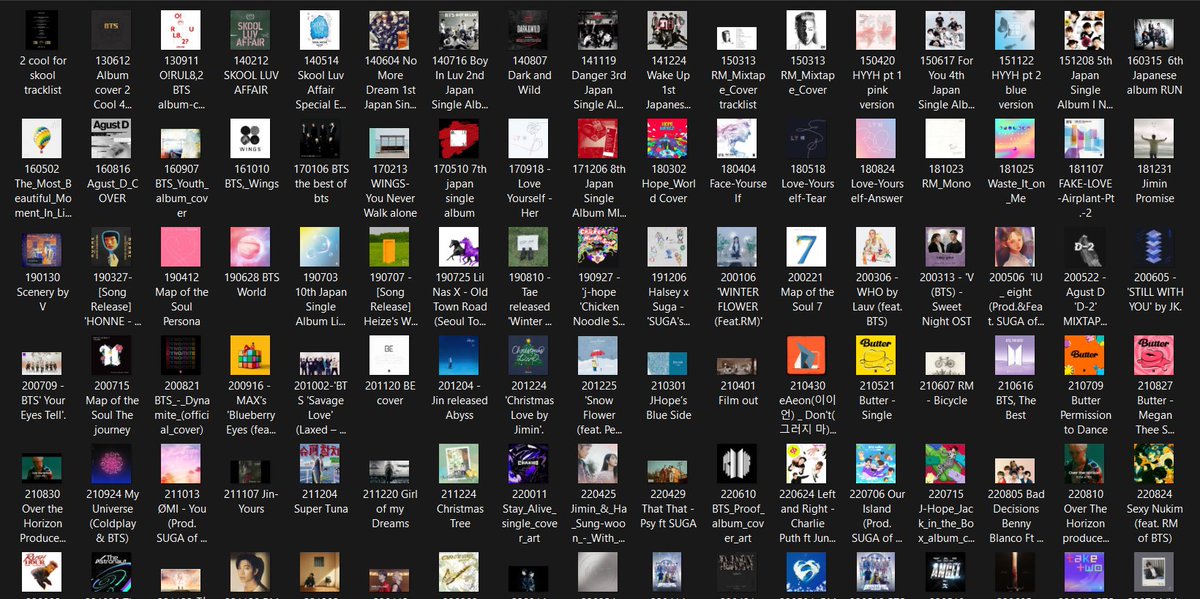Select 190927 j-hope Chicken Noodle Soup thumbnail
This screenshot has width=1200, height=599.
(599, 247)
